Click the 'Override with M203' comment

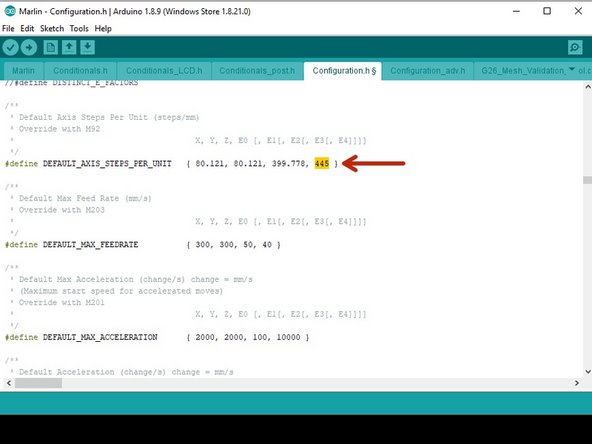pyautogui.click(x=62, y=210)
